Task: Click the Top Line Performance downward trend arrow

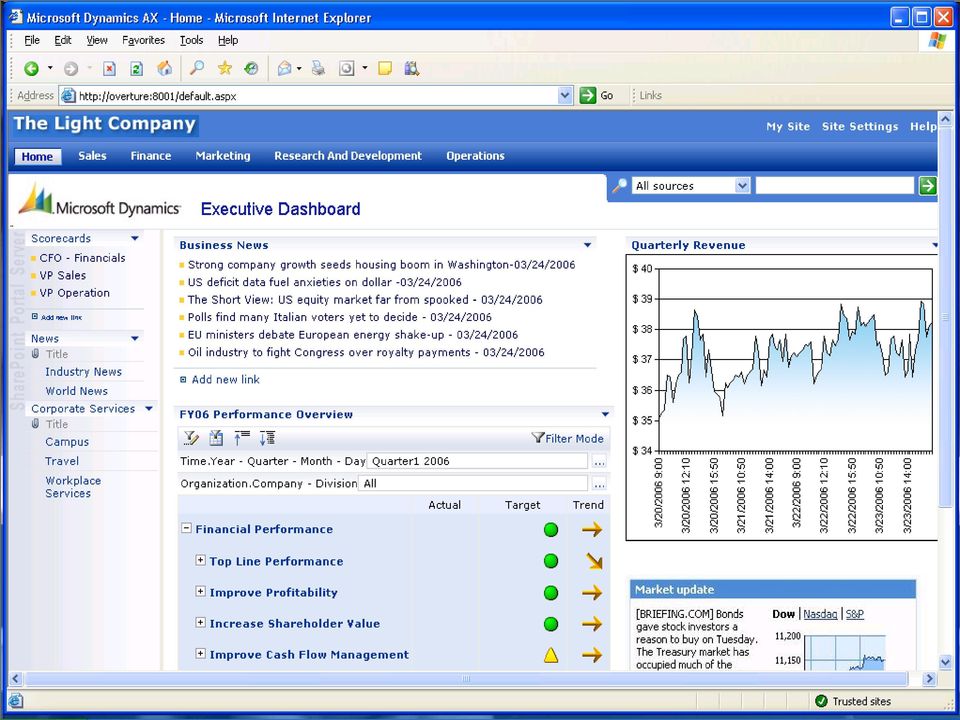Action: [594, 561]
